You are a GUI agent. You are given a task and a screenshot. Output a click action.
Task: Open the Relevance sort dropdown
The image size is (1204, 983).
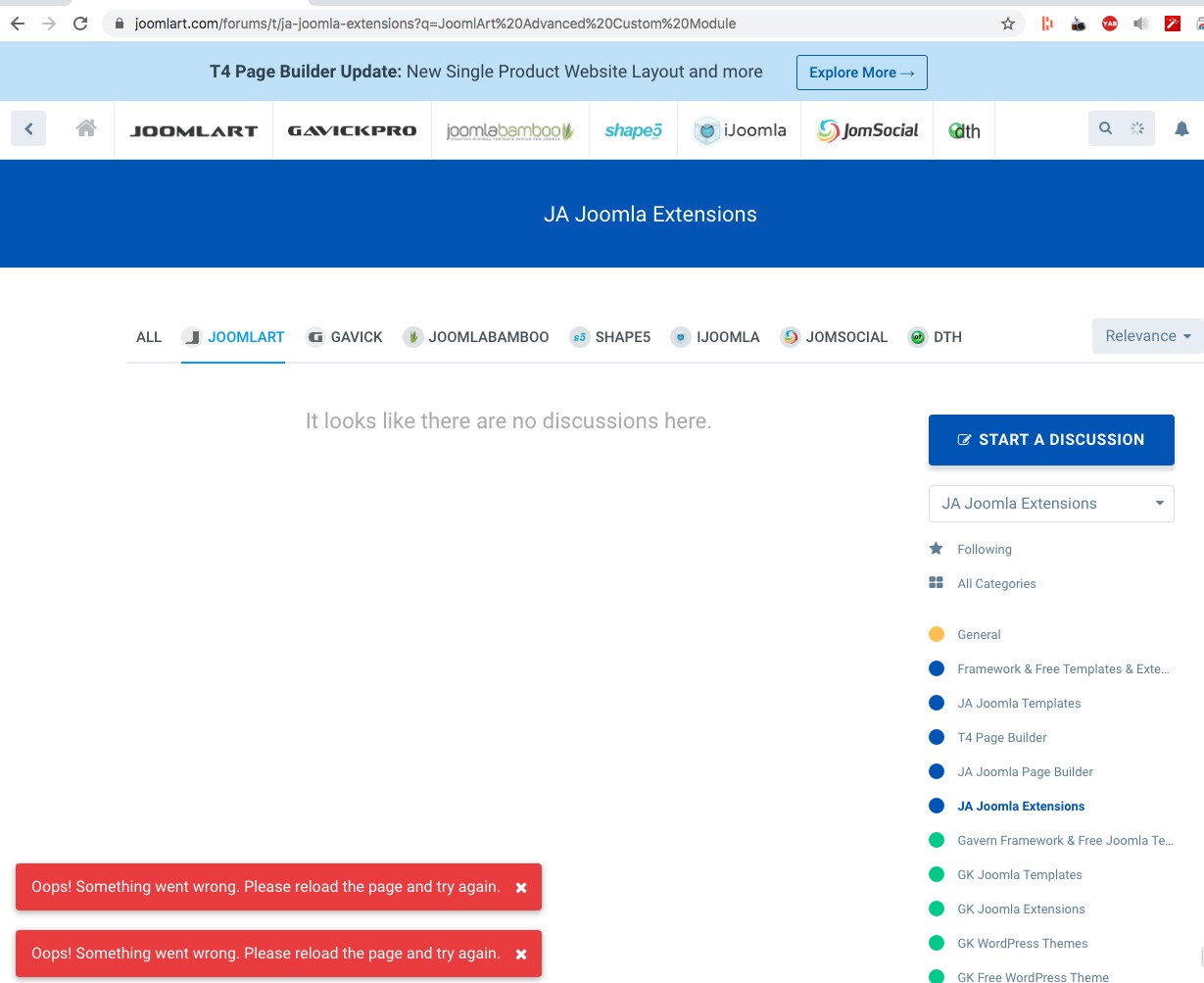pyautogui.click(x=1148, y=336)
